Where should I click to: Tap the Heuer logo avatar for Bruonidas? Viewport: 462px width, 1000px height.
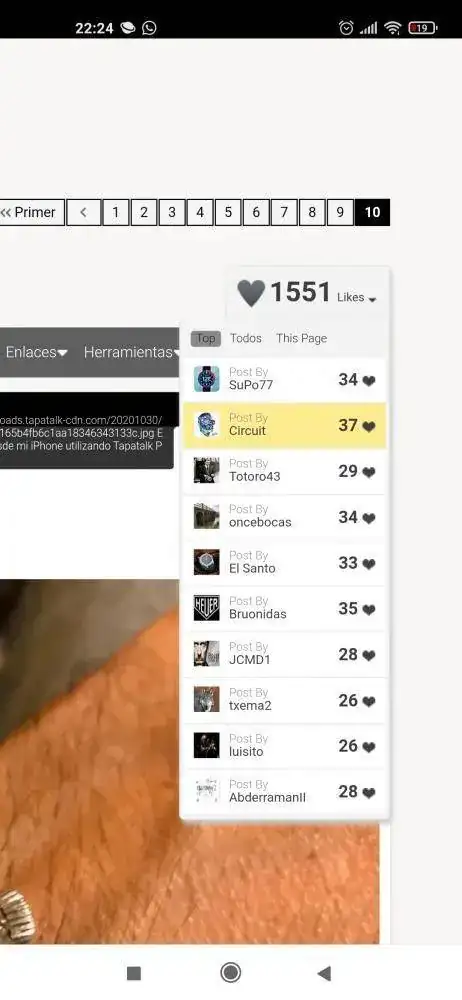(206, 608)
